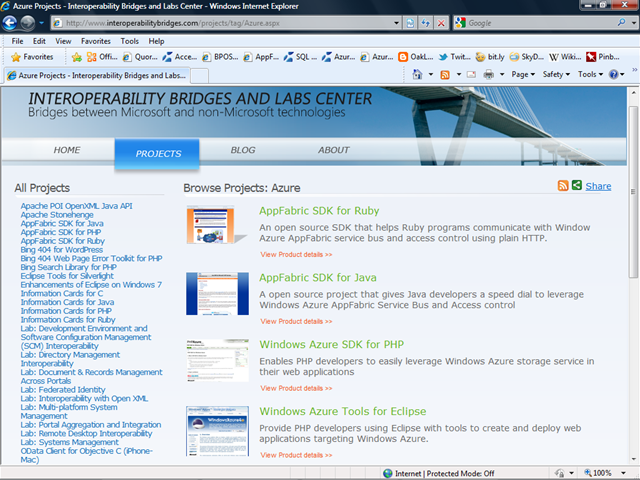Image resolution: width=640 pixels, height=480 pixels.
Task: Click the empty New Tab button
Action: [200, 76]
